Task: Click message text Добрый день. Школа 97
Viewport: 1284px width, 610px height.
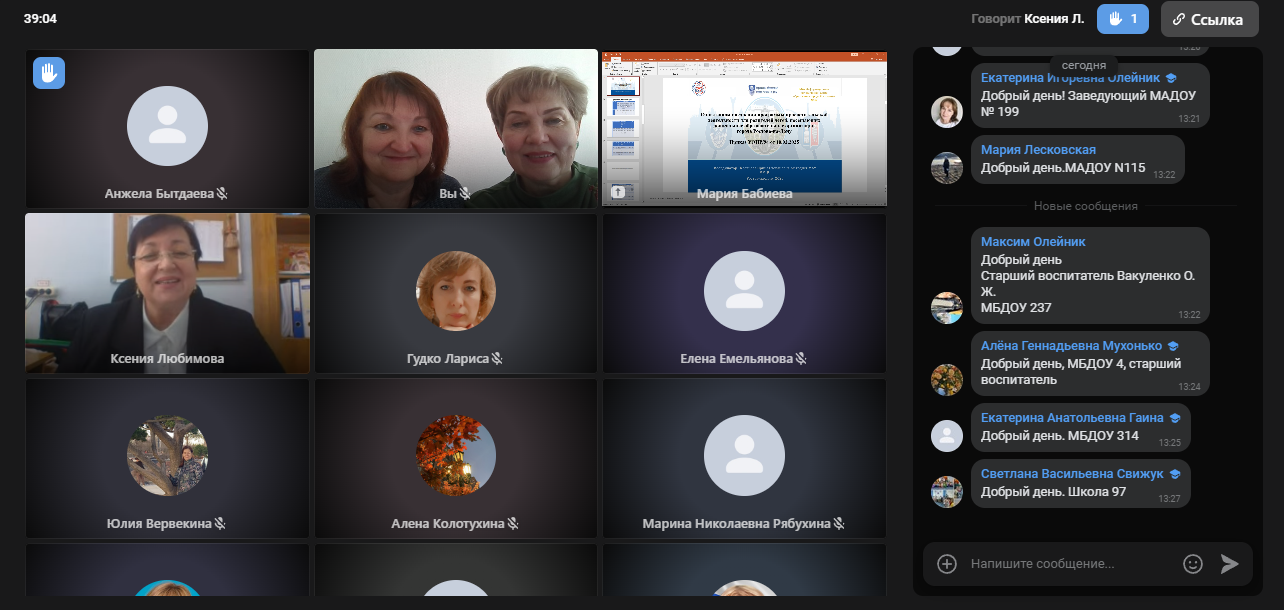Action: coord(1054,492)
